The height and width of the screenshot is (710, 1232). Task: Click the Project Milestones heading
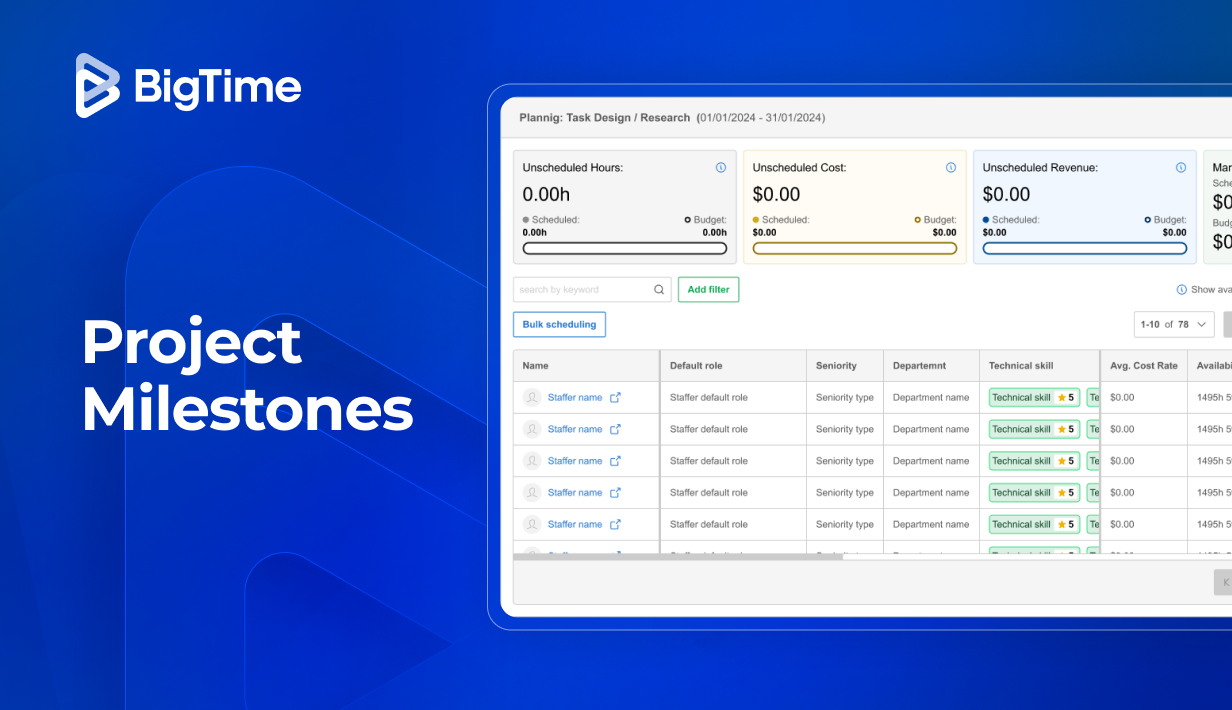click(247, 375)
